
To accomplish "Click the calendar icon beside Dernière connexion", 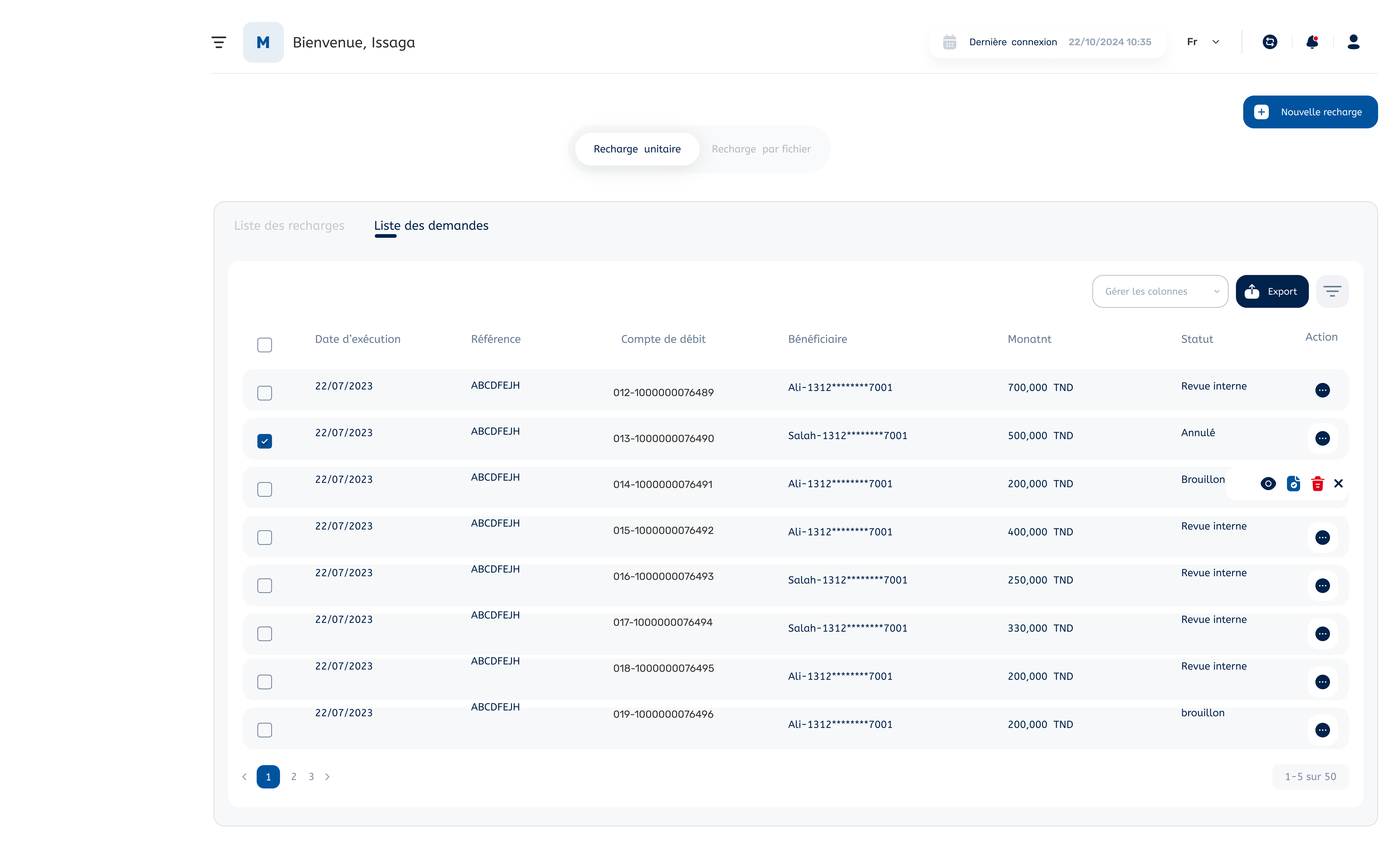I will pyautogui.click(x=949, y=42).
